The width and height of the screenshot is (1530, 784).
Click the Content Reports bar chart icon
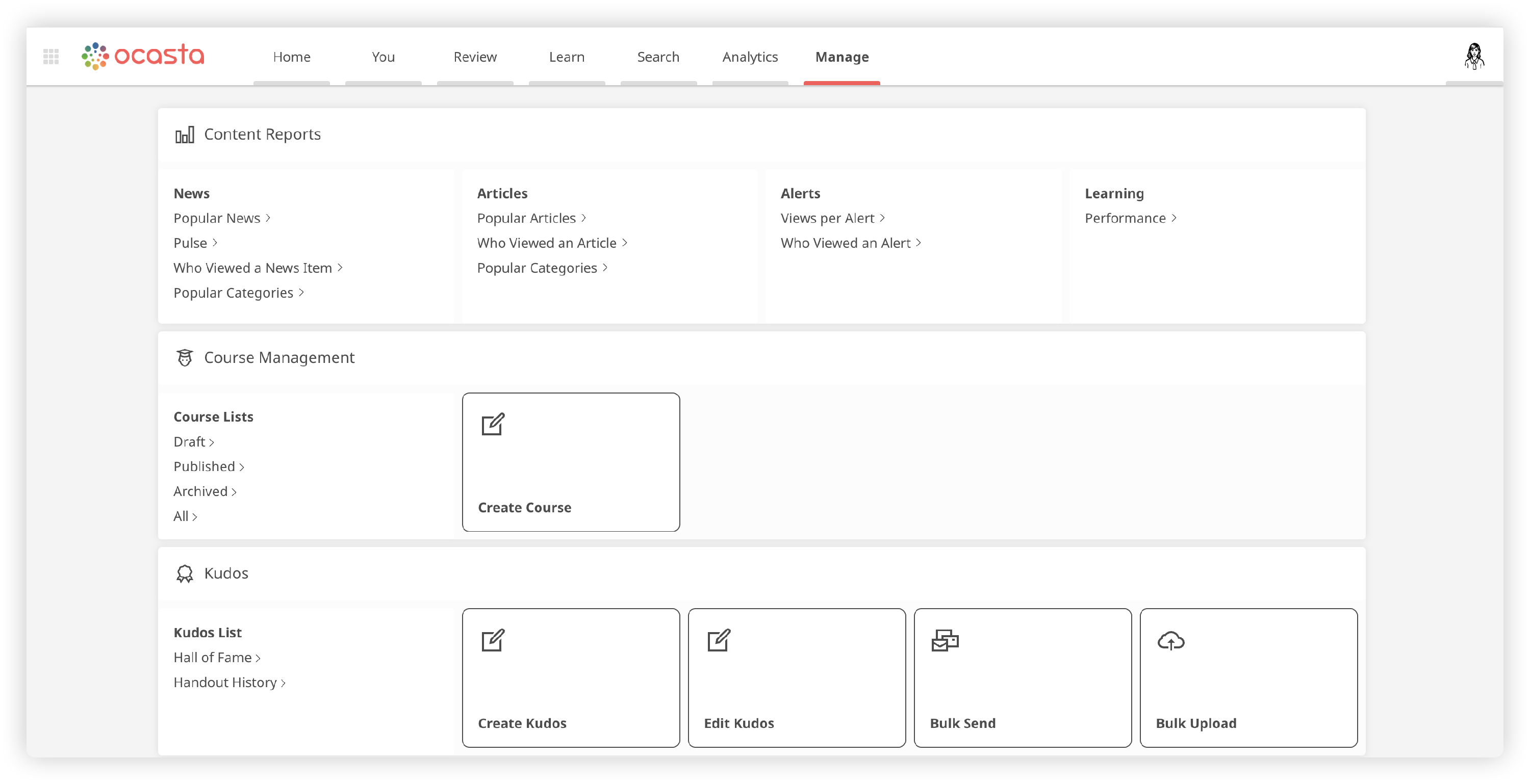(184, 135)
